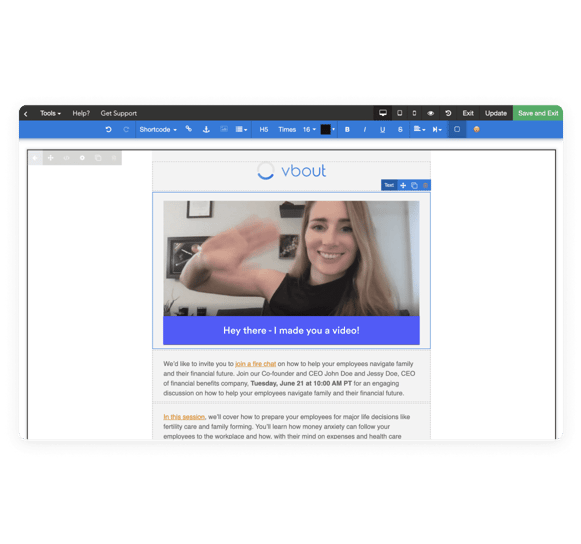The height and width of the screenshot is (544, 581).
Task: Toggle the preview eye icon
Action: (431, 113)
